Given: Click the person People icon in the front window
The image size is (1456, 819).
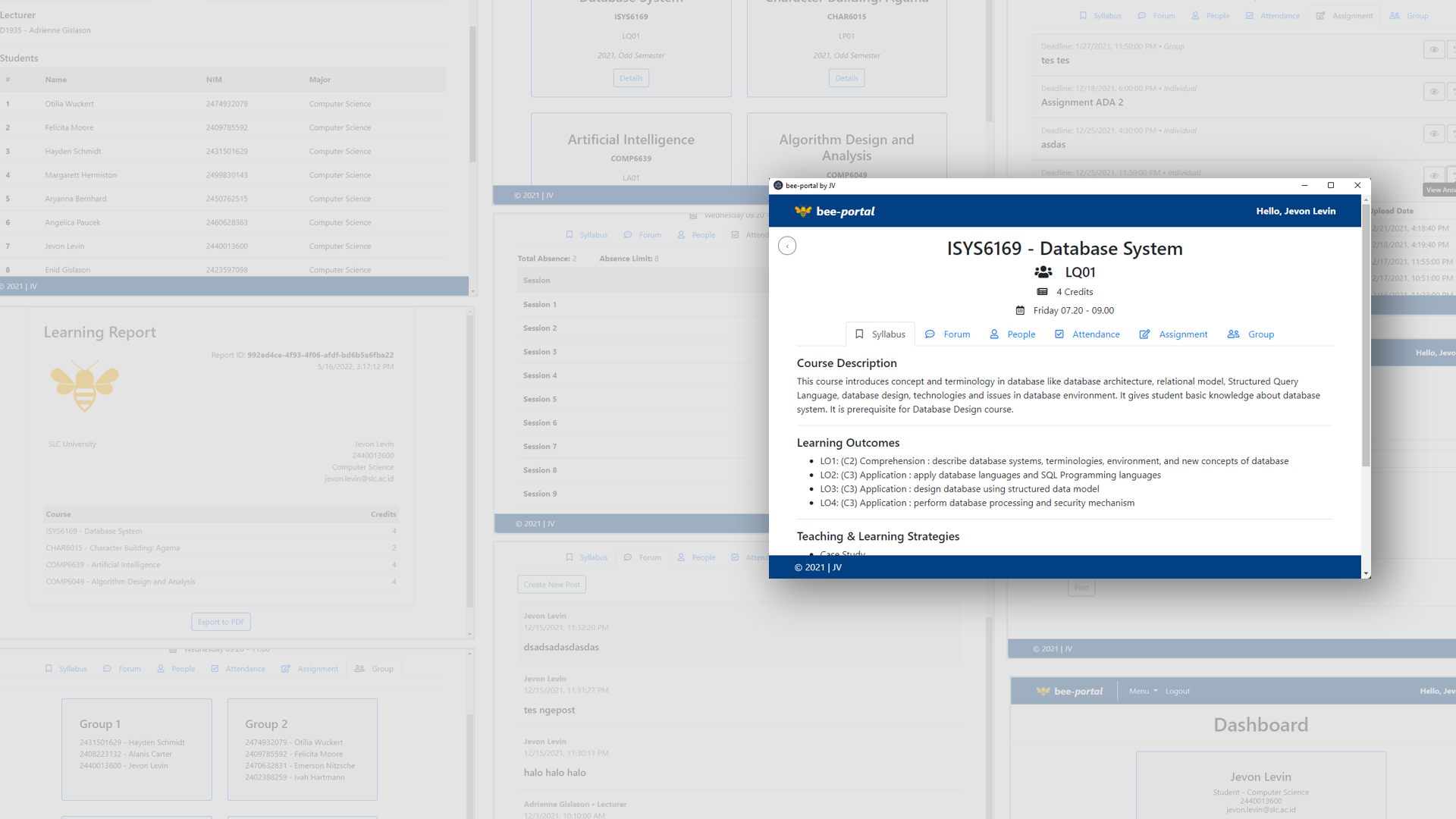Looking at the screenshot, I should coord(994,334).
